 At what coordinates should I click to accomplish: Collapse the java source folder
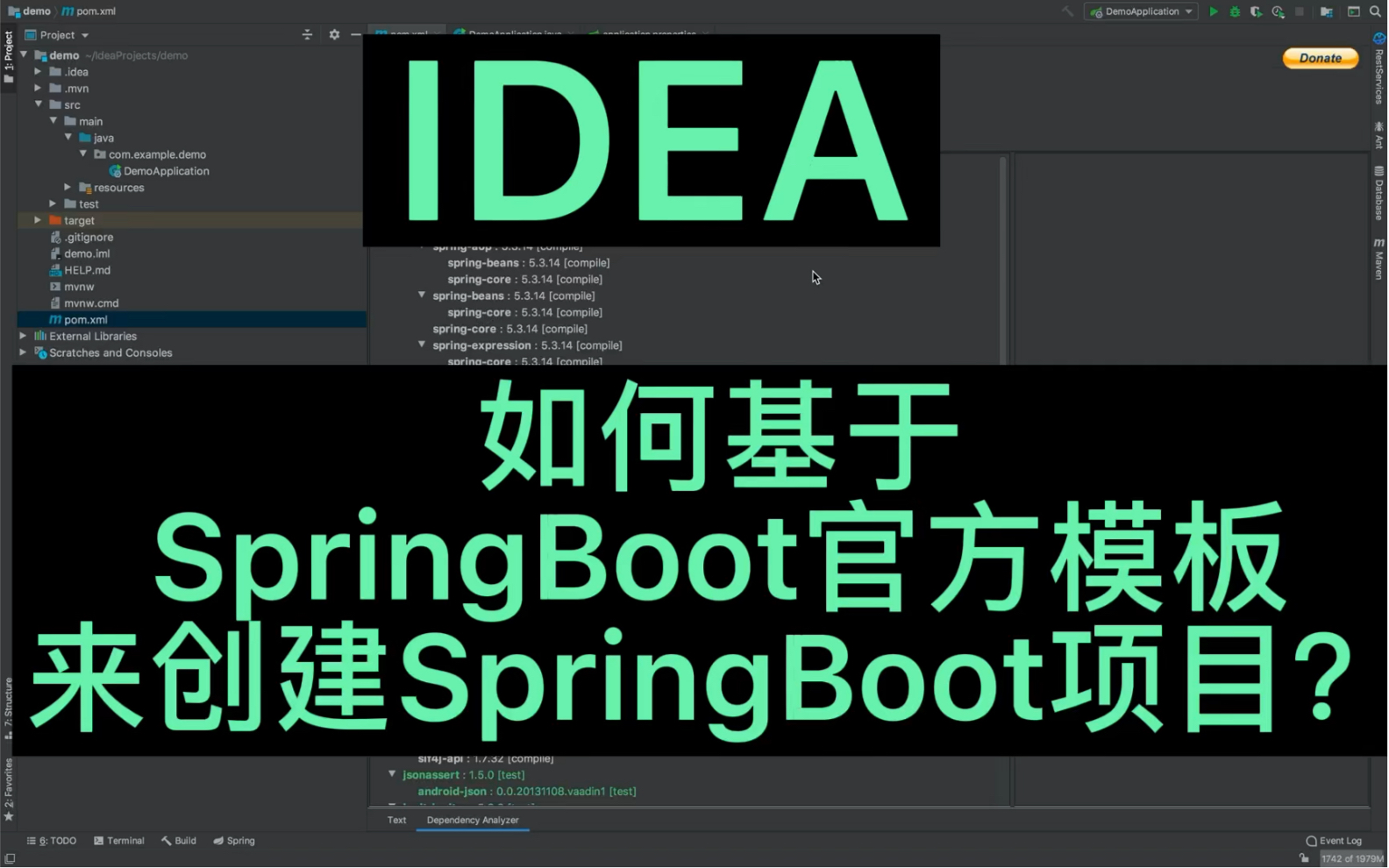coord(68,138)
